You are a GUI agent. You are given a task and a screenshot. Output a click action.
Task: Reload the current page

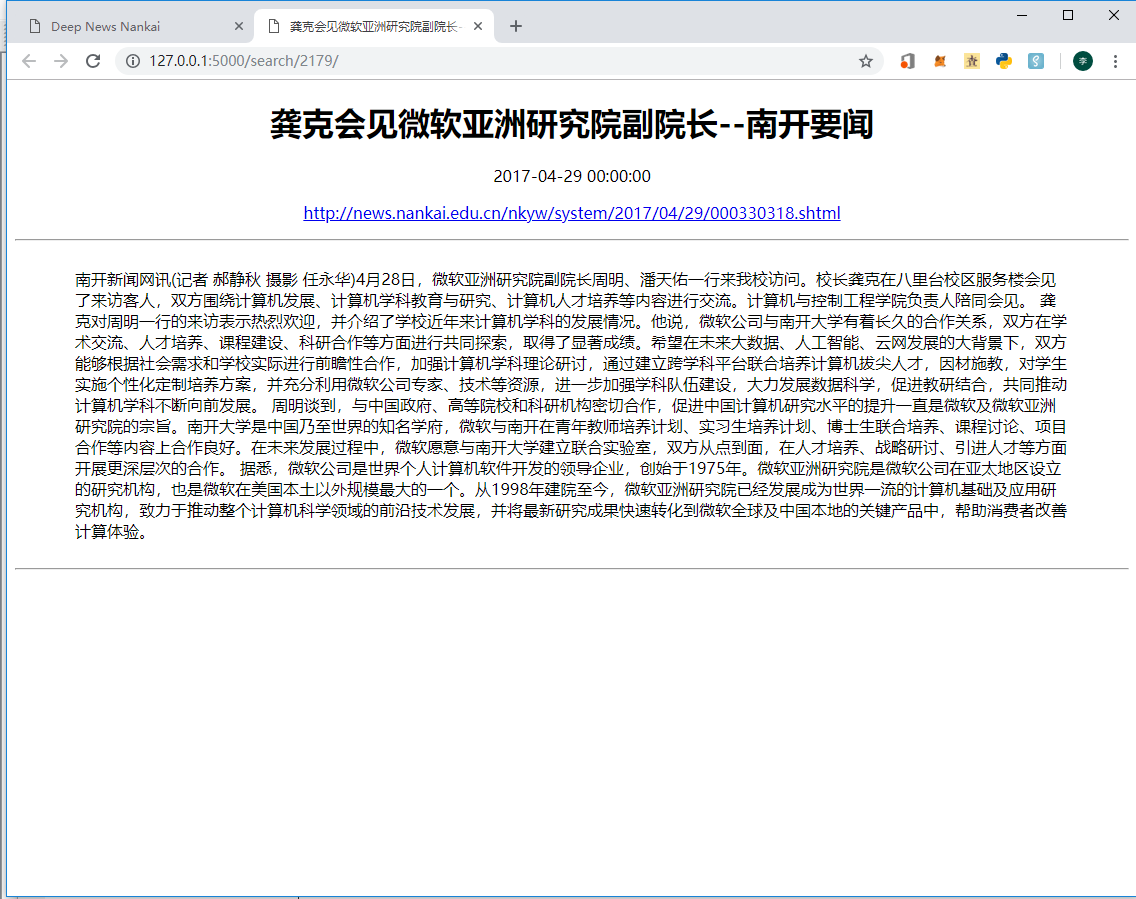click(x=93, y=61)
